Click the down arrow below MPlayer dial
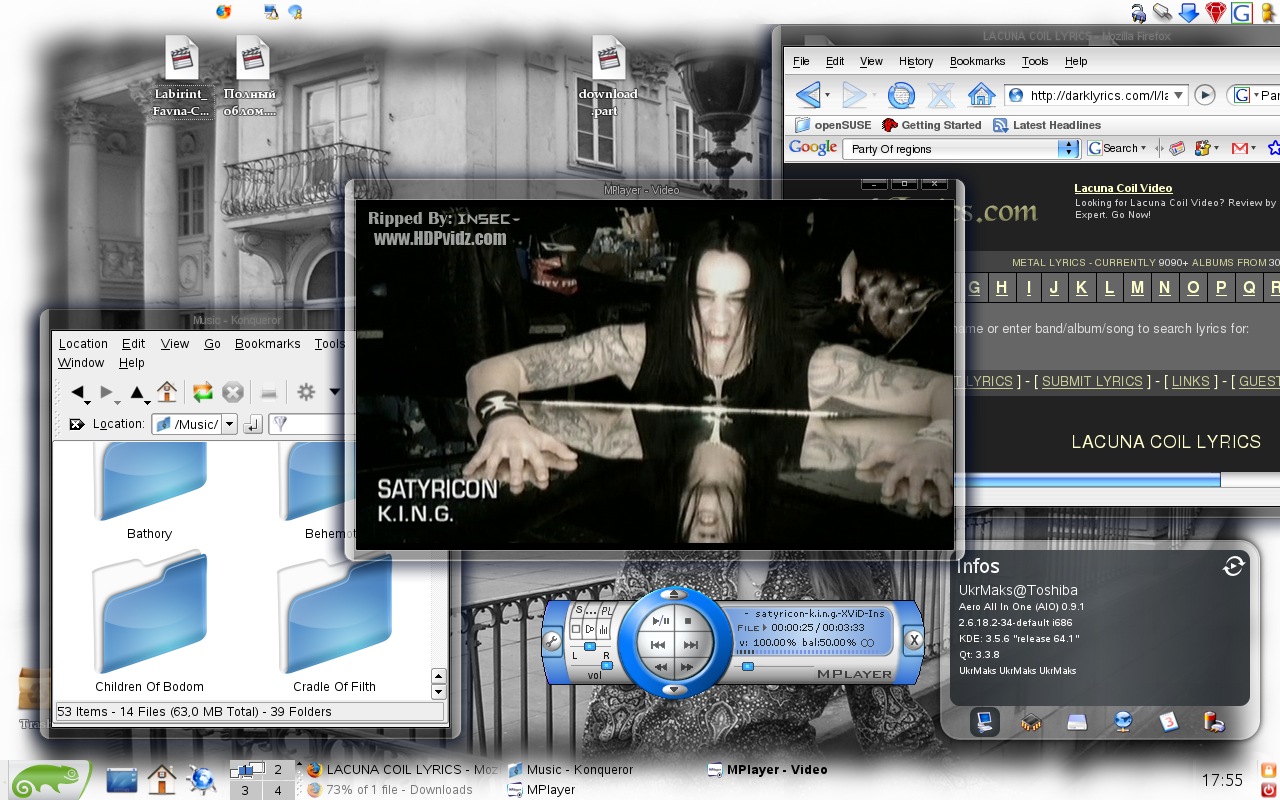Image resolution: width=1280 pixels, height=800 pixels. (674, 689)
